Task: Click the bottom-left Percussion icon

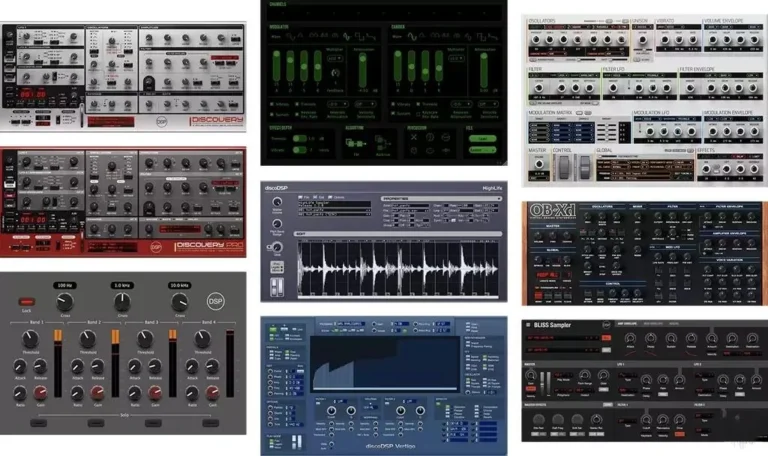Action: click(414, 150)
